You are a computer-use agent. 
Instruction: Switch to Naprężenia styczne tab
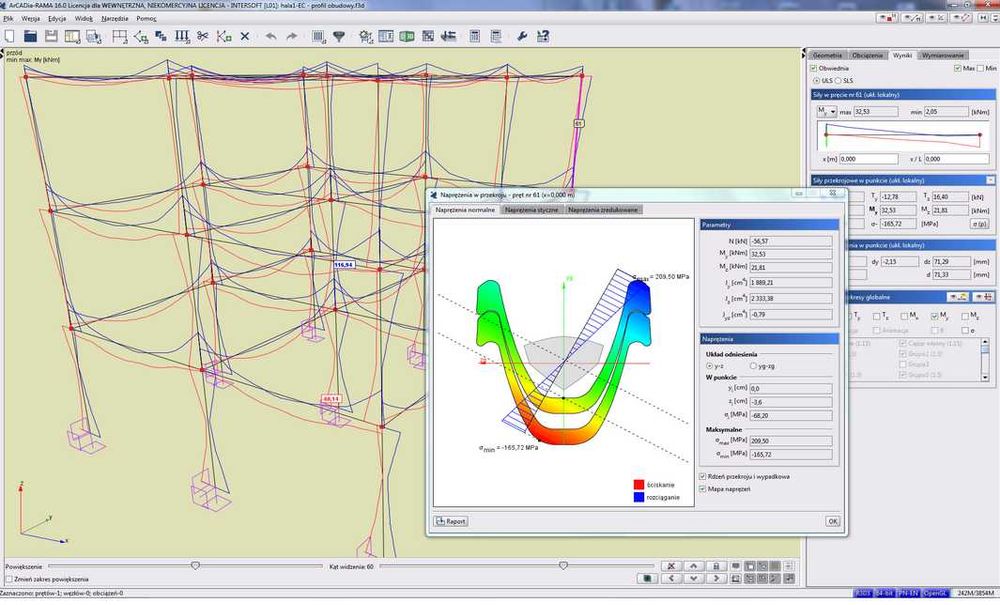click(x=530, y=210)
